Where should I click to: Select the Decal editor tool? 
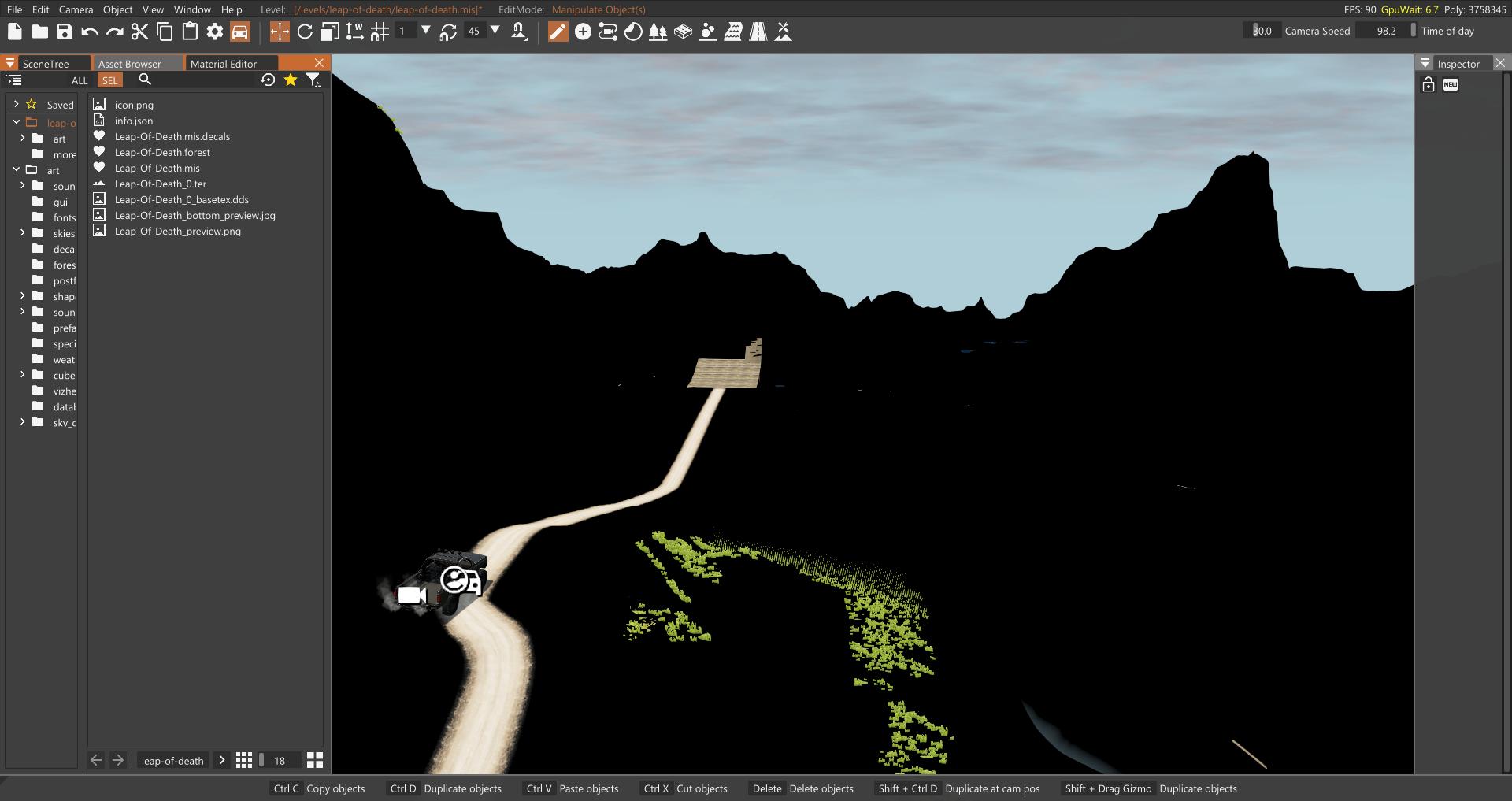[x=633, y=32]
